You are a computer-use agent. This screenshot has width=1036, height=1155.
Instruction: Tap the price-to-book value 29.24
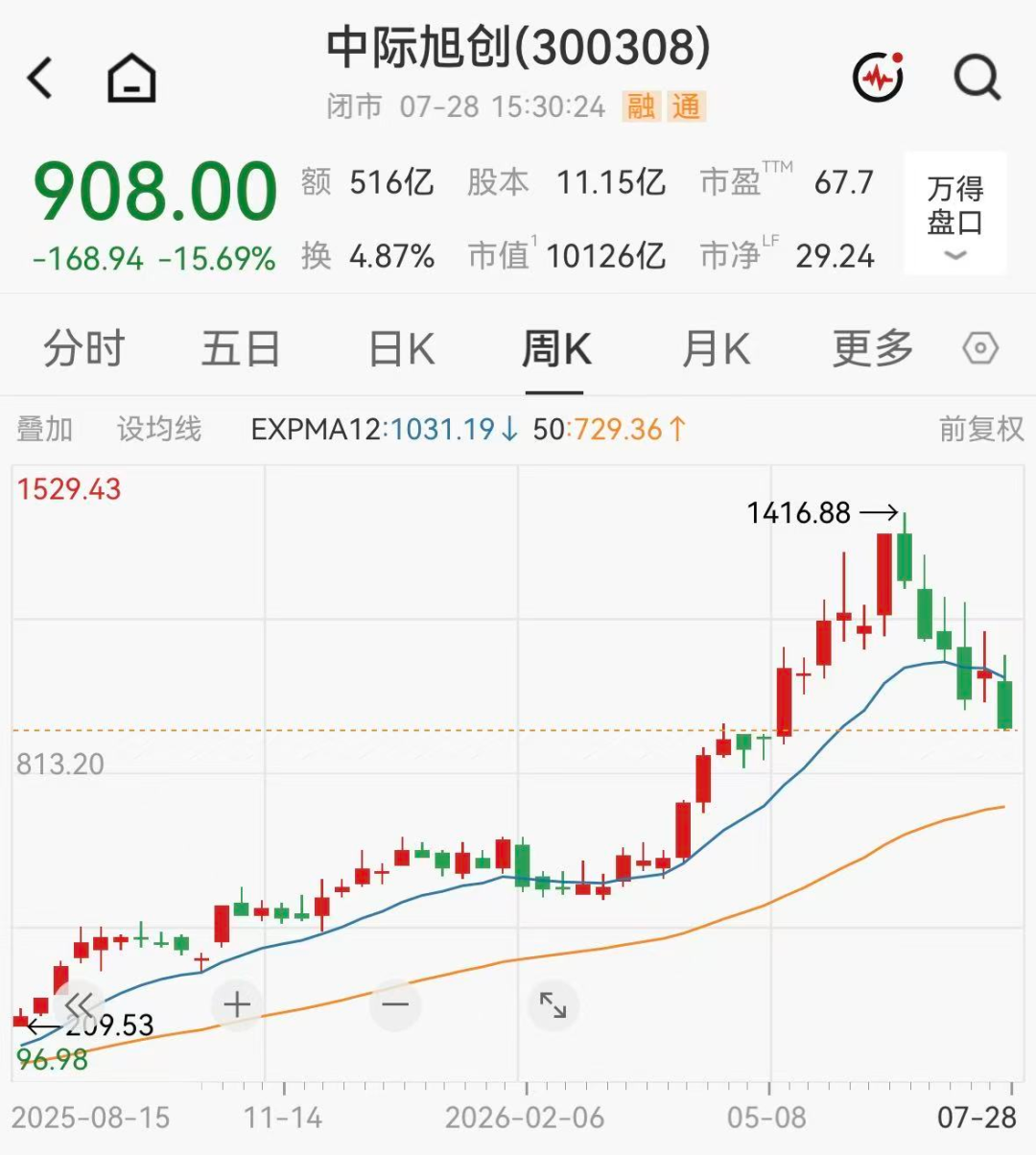[835, 256]
